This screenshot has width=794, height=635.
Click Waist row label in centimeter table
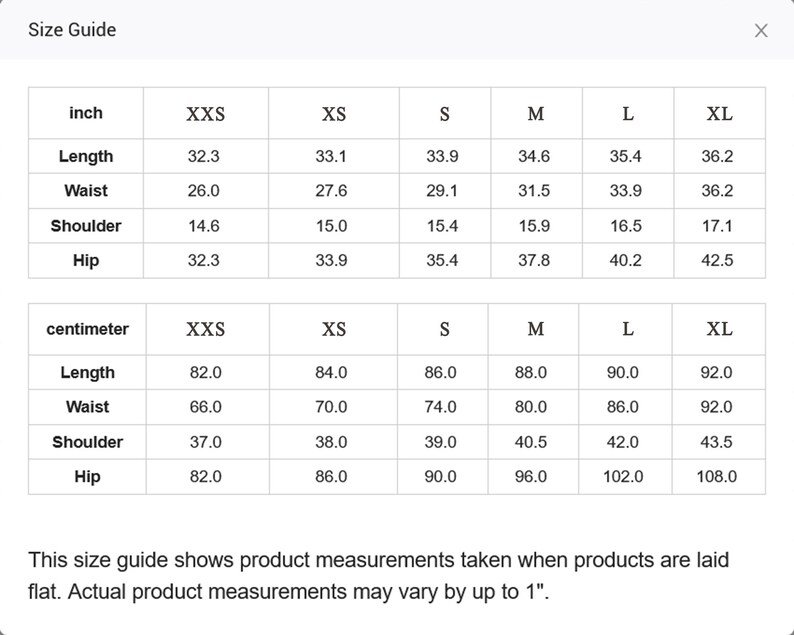[x=87, y=407]
